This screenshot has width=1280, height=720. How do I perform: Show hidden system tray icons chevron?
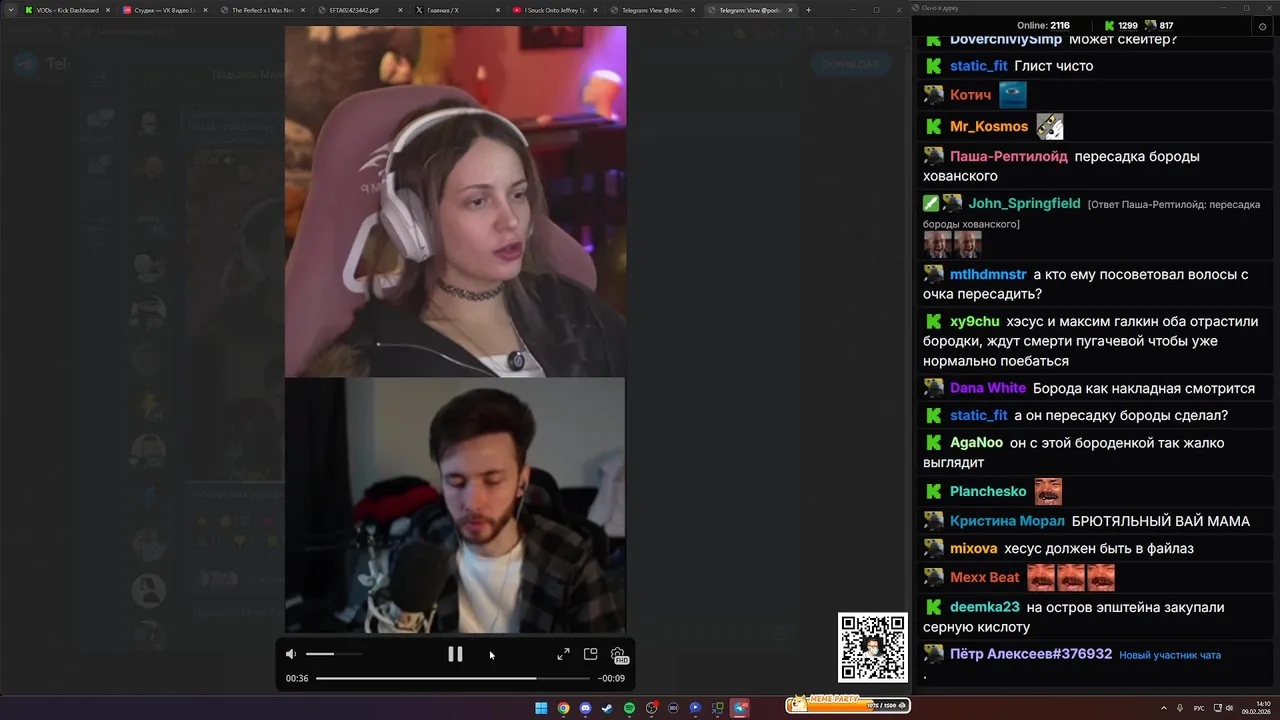coord(1164,708)
